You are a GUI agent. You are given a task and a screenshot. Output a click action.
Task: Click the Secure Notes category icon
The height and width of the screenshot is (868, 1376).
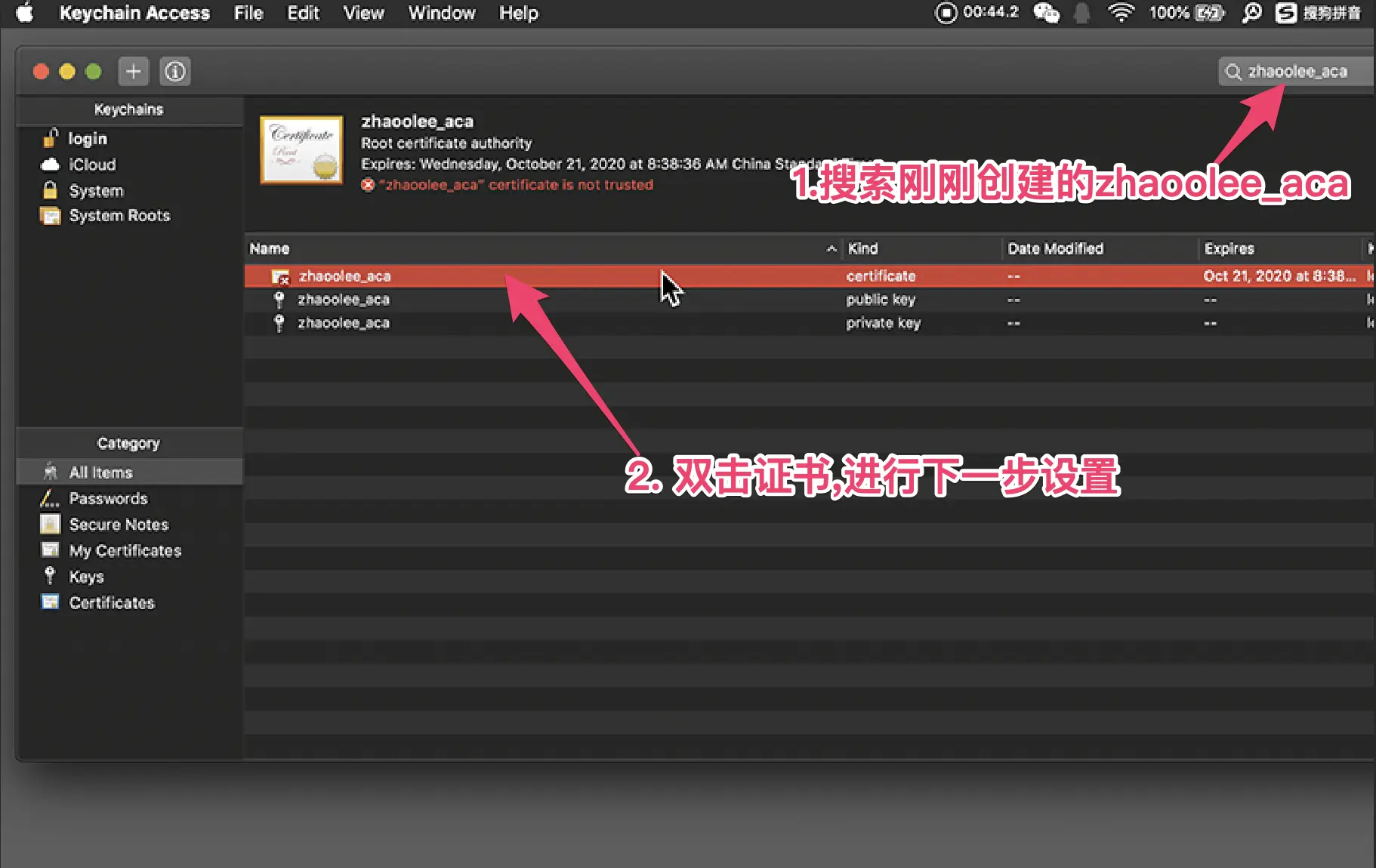tap(50, 524)
